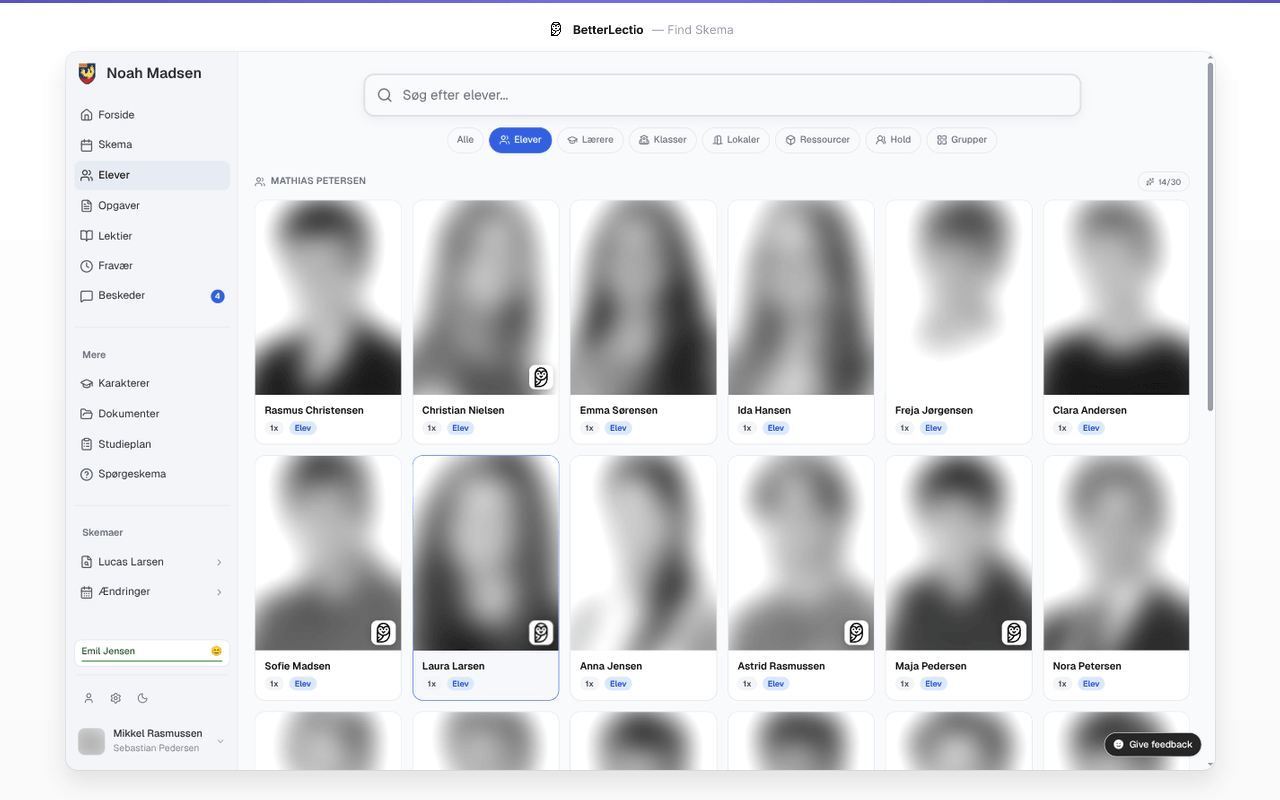Screen dimensions: 1280x800
Task: Select the Klasser filter chip
Action: tap(663, 140)
